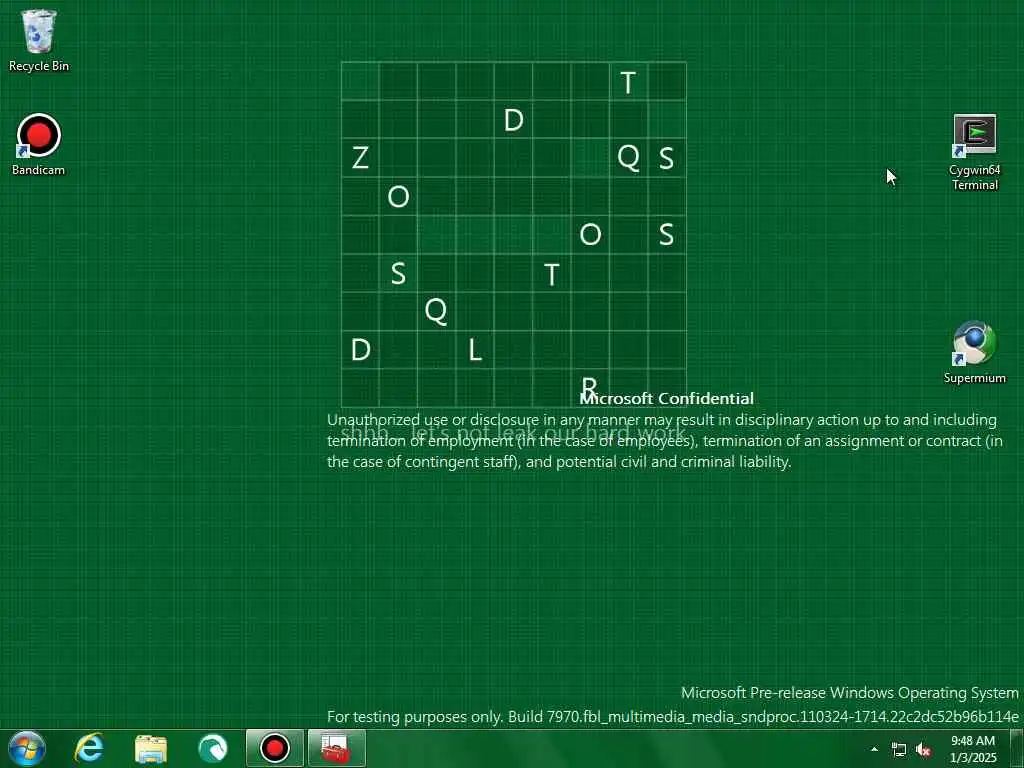Switch to Bandicam recorder in the taskbar
Image resolution: width=1024 pixels, height=768 pixels.
[x=275, y=748]
